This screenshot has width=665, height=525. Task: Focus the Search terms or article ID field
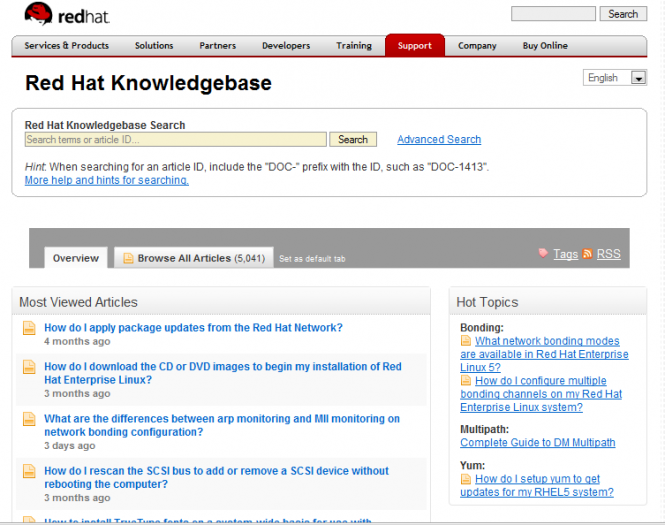click(176, 140)
